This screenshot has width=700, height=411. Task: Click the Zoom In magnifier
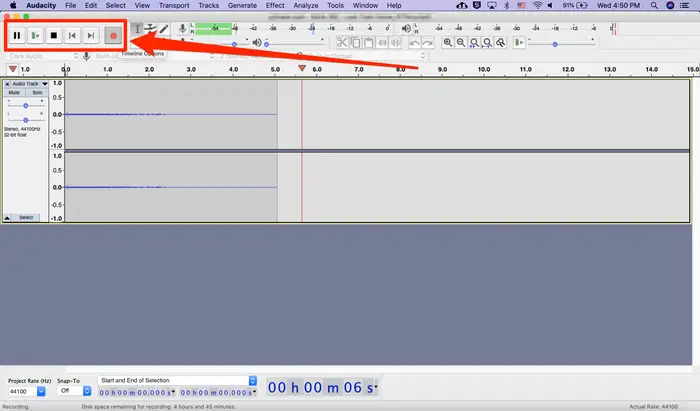448,43
